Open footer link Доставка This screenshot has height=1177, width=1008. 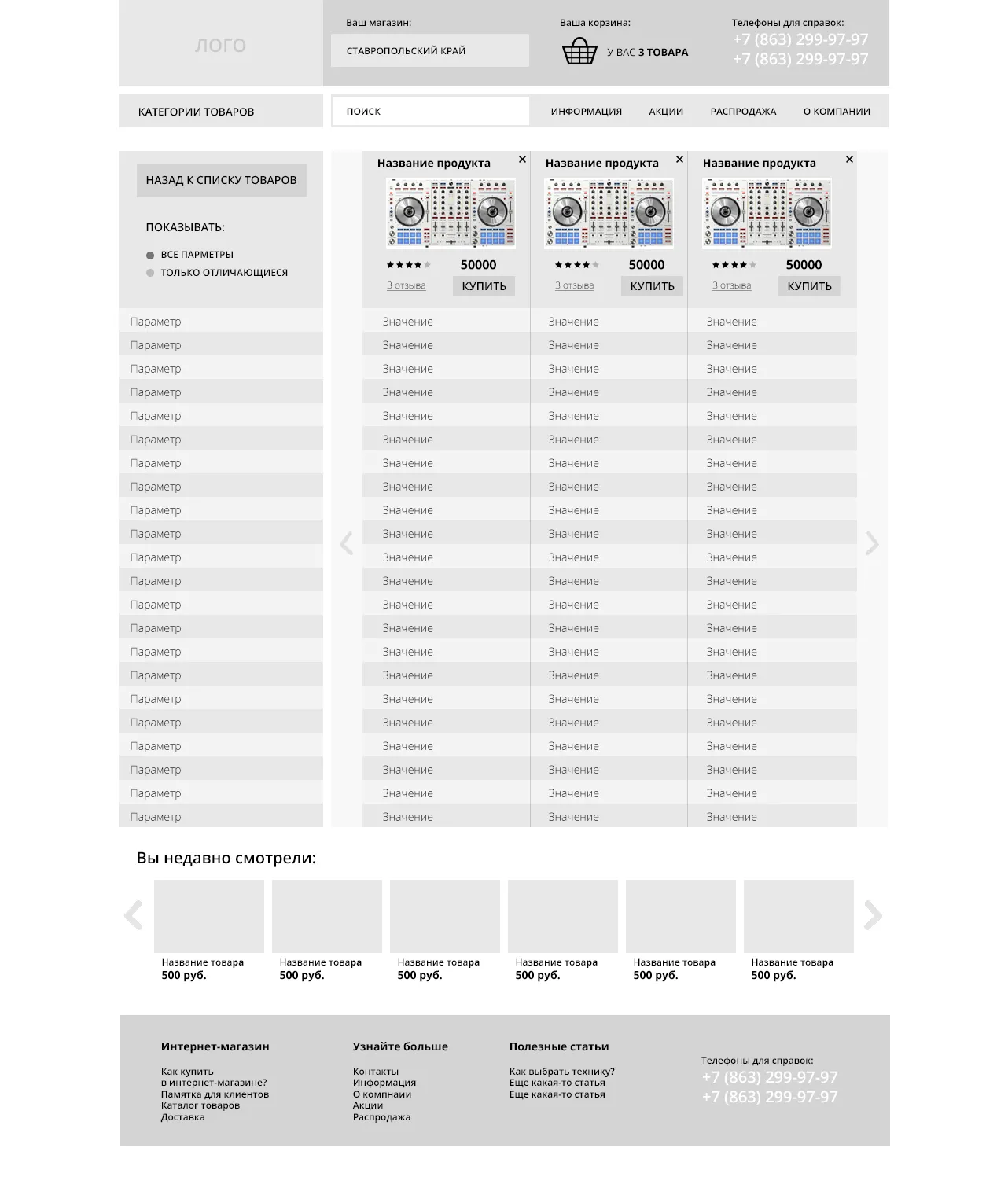coord(183,1117)
